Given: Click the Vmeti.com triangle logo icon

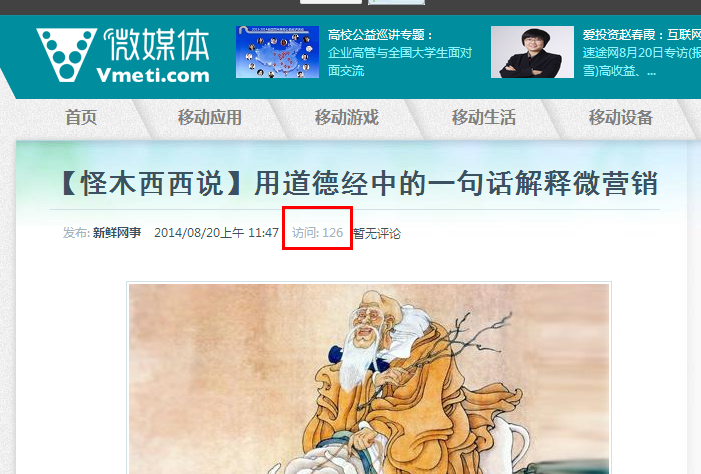Looking at the screenshot, I should pyautogui.click(x=66, y=55).
